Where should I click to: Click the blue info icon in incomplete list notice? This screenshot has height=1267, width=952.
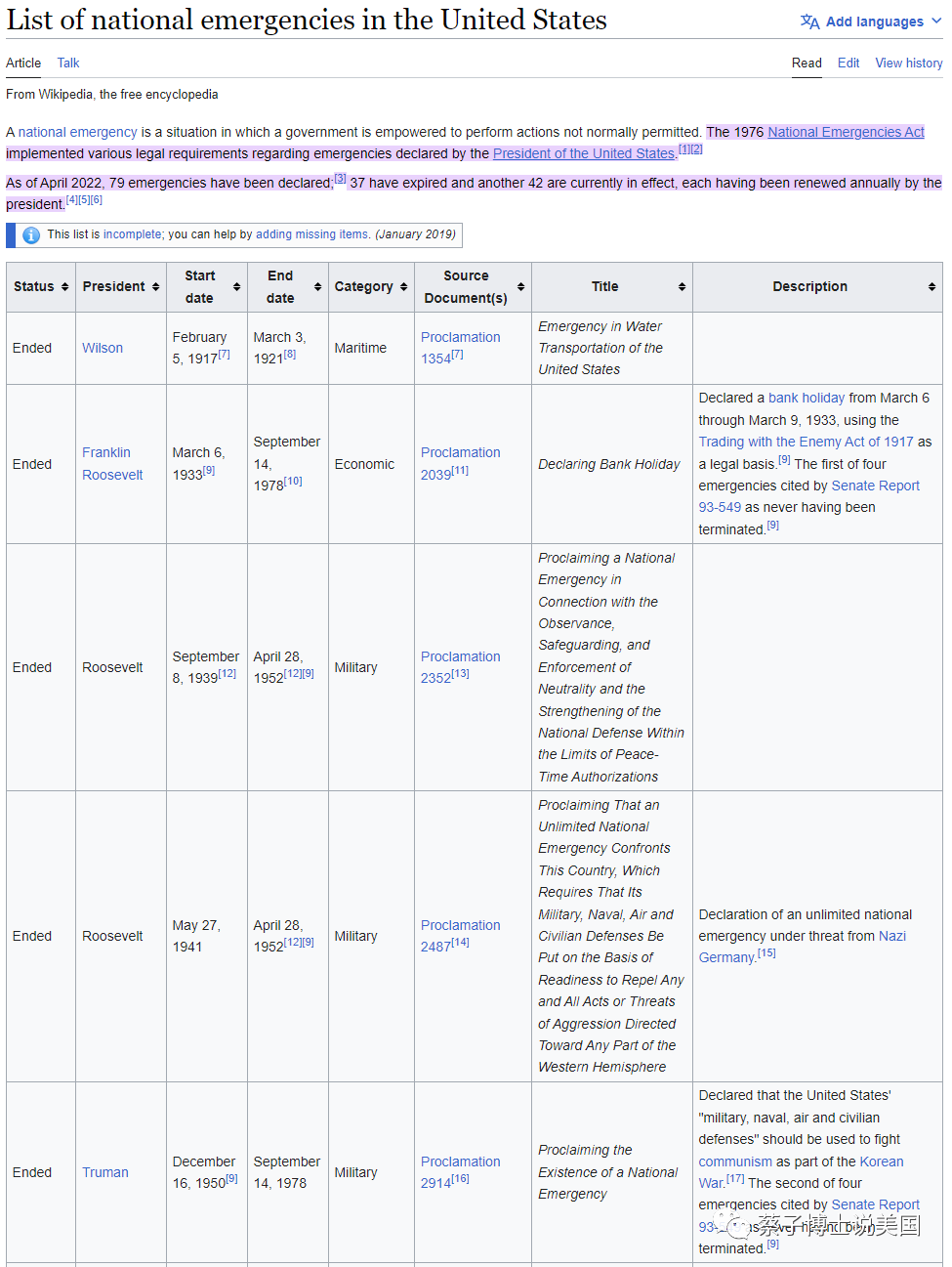[x=30, y=235]
